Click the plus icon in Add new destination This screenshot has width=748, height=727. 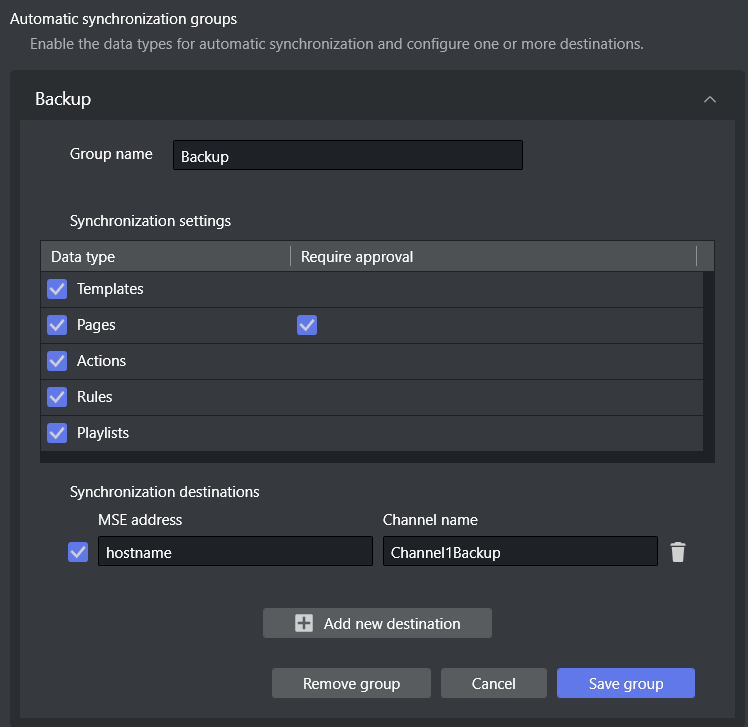pos(304,623)
